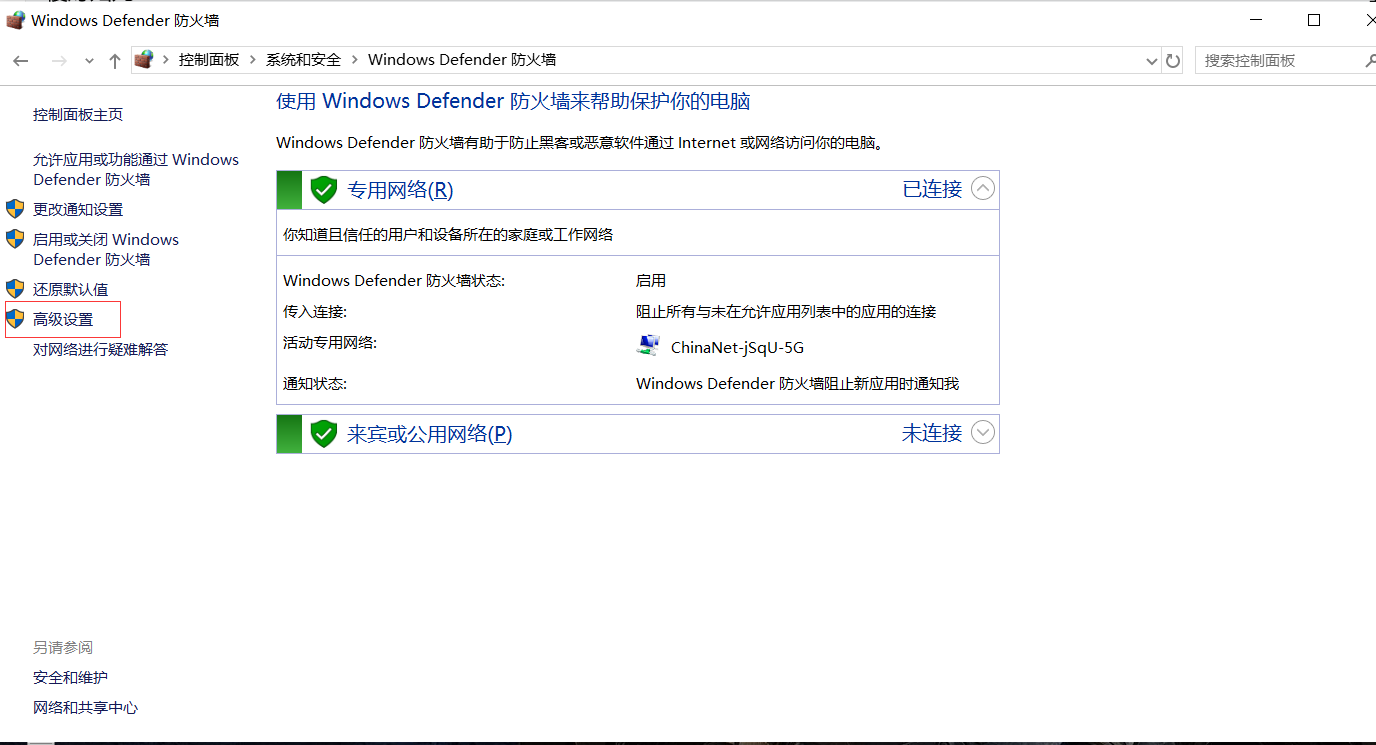Minimize the Windows Defender 防火墙 window
The image size is (1376, 745).
[1257, 20]
